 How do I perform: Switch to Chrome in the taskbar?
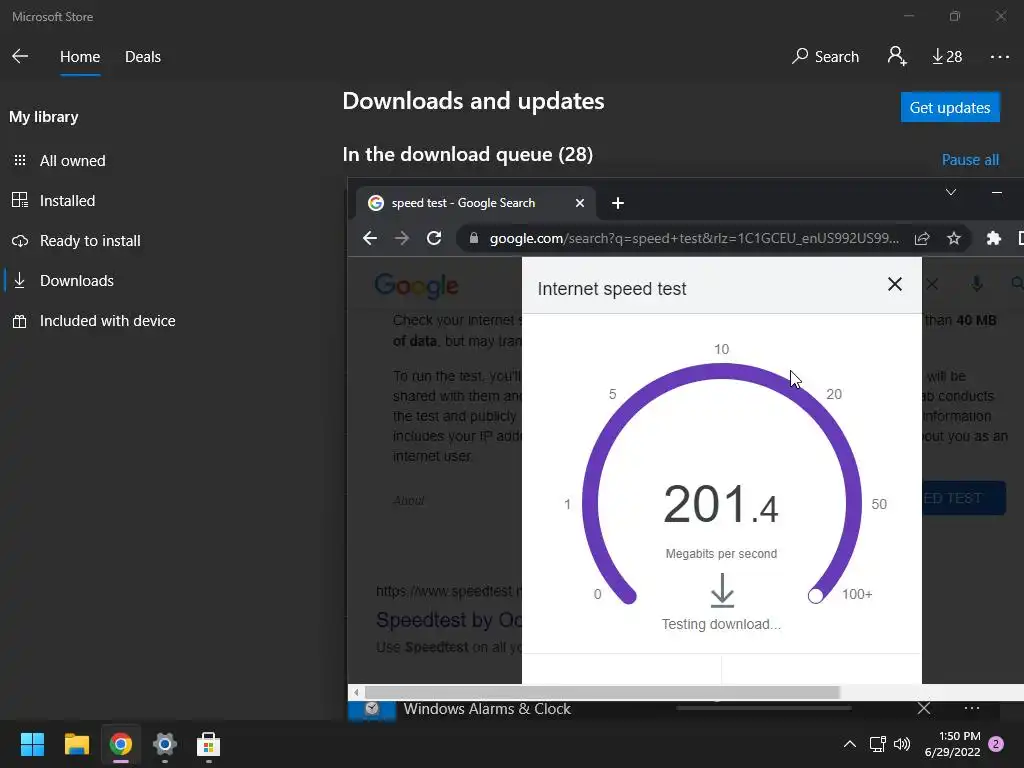[121, 744]
